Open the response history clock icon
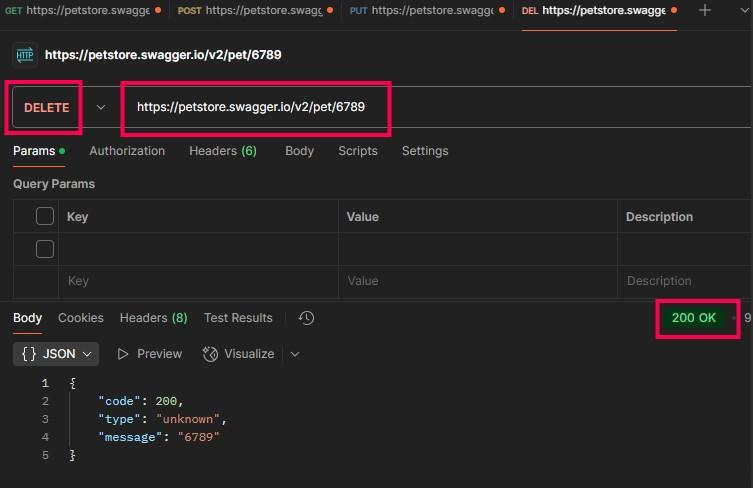 click(x=306, y=318)
